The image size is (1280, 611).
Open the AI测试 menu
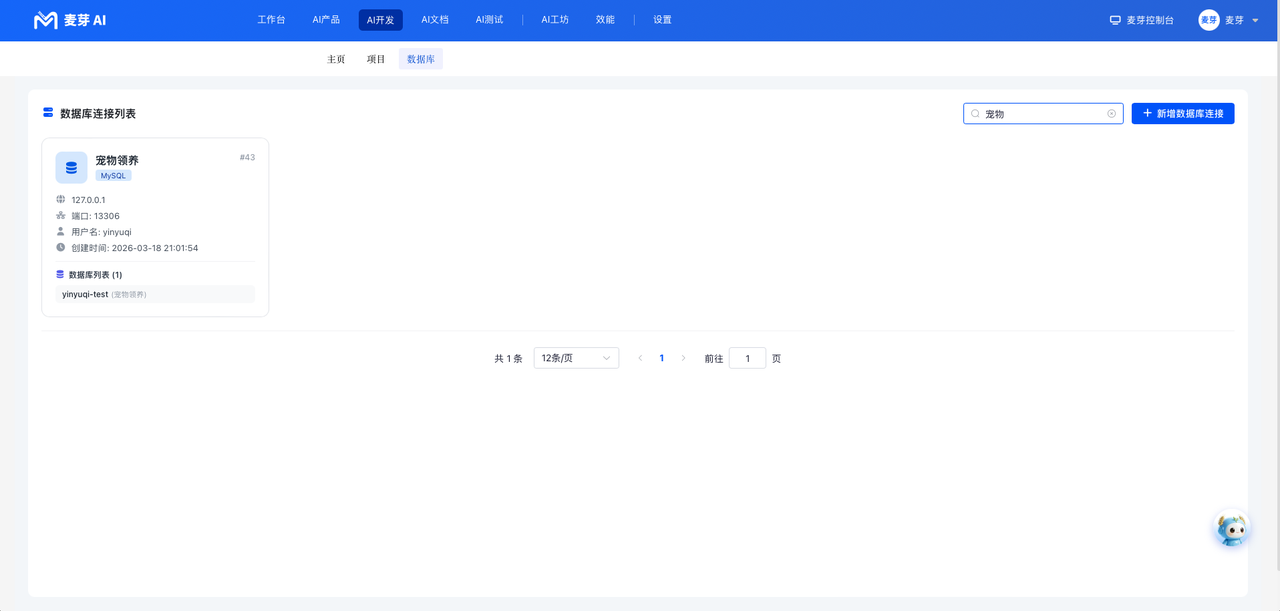click(x=489, y=20)
